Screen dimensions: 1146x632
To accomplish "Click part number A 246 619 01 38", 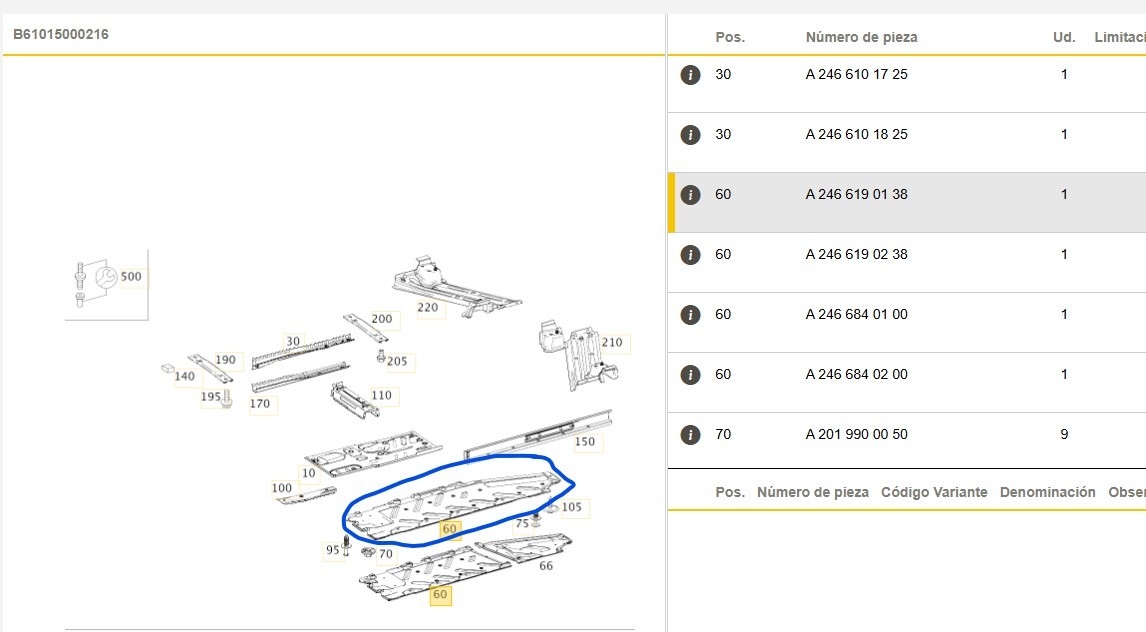I will click(856, 195).
